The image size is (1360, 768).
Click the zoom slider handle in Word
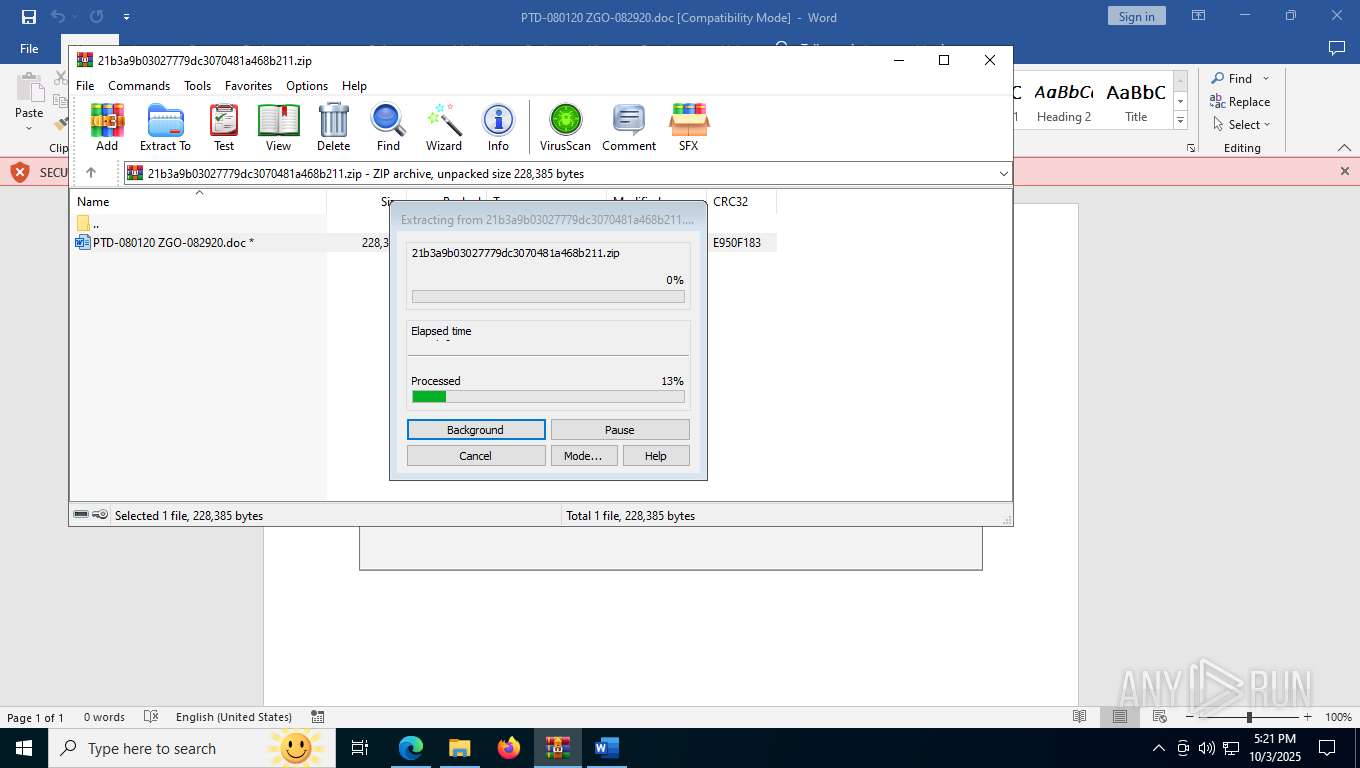1249,717
